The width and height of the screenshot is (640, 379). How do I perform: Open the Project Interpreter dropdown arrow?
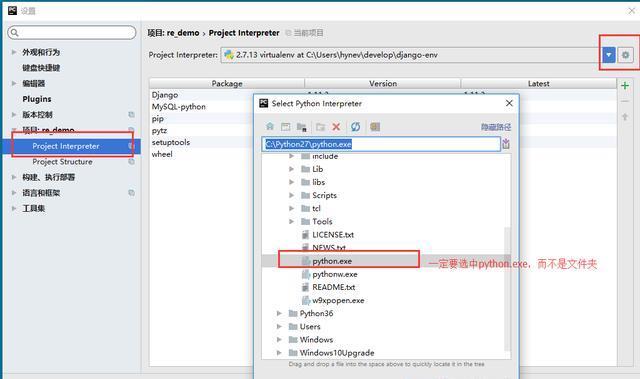(x=609, y=55)
